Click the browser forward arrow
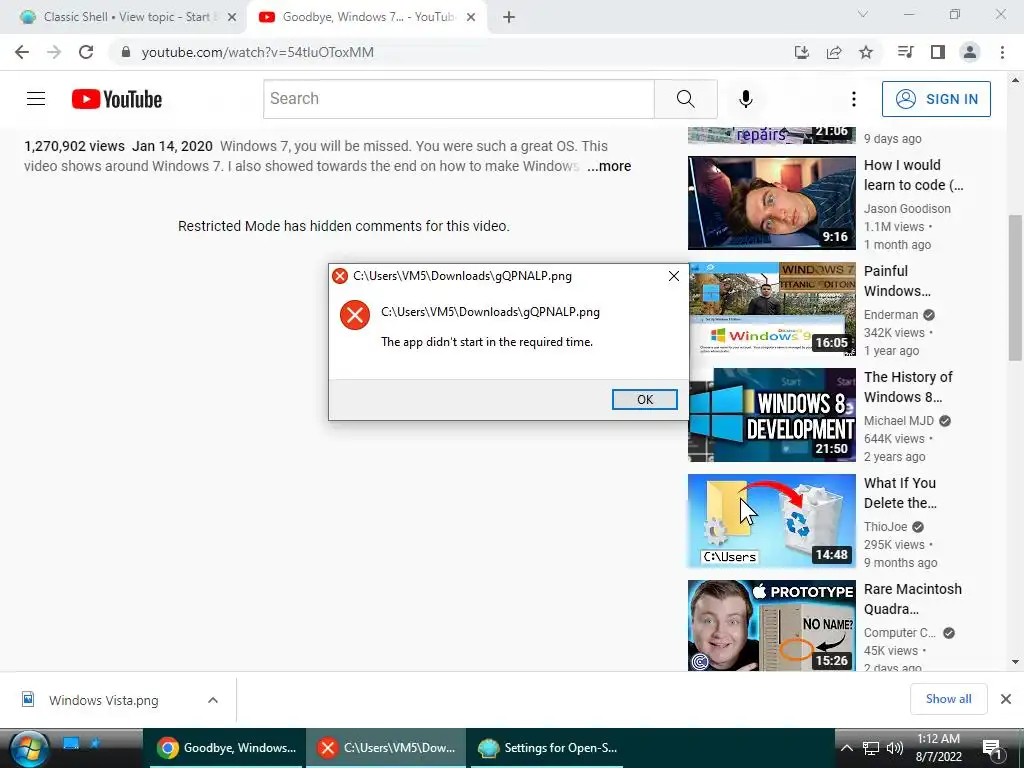The image size is (1024, 768). [54, 52]
